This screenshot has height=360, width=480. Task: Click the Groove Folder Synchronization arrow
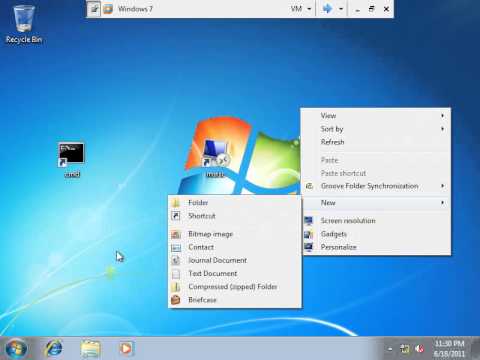pyautogui.click(x=443, y=186)
